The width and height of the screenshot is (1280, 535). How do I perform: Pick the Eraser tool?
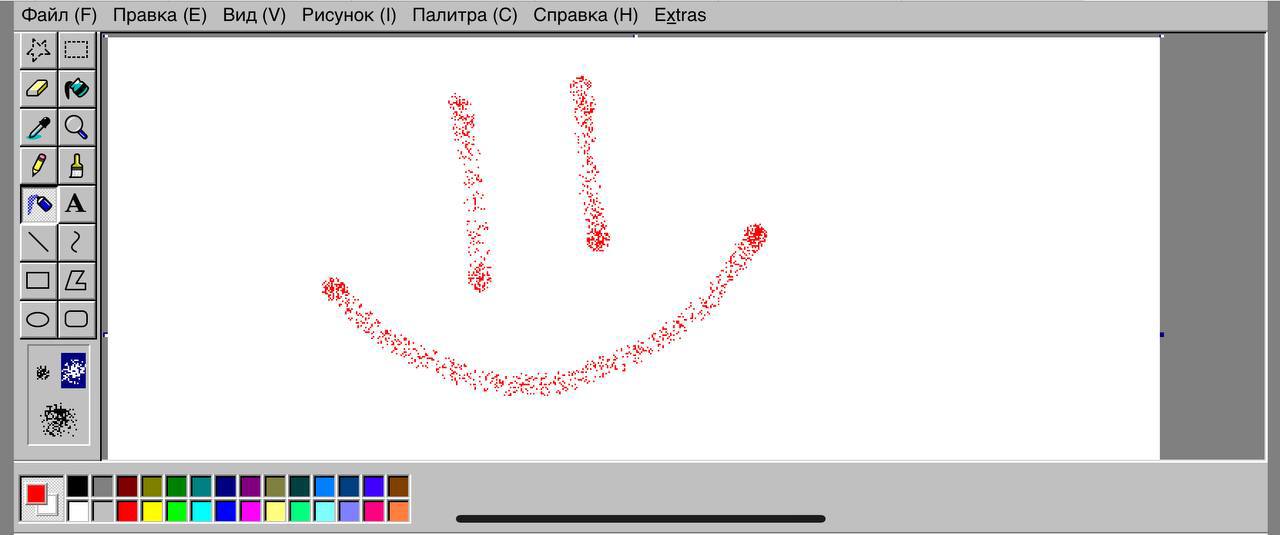click(38, 89)
